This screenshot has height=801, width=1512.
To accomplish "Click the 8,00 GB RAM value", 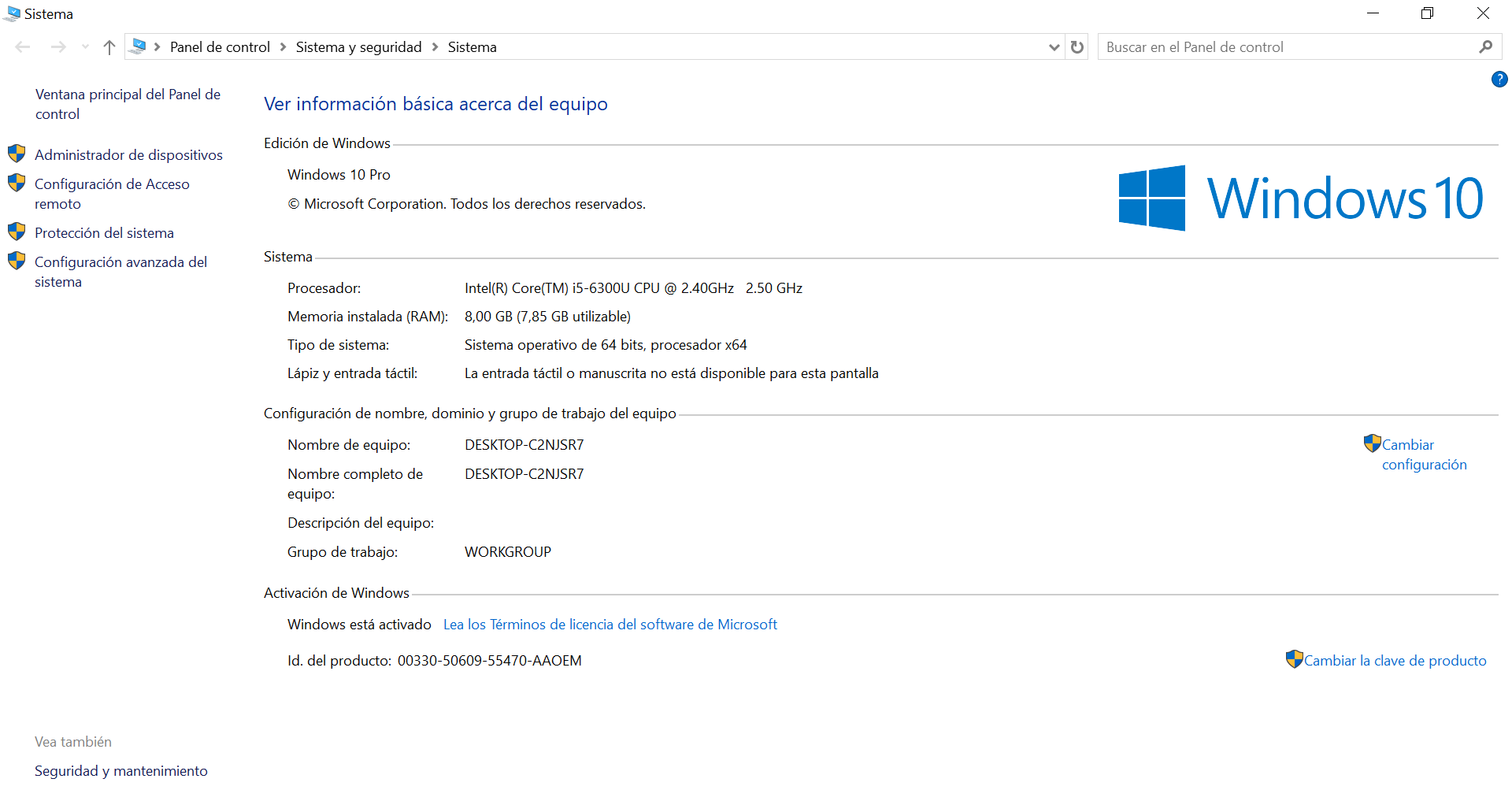I will (547, 317).
